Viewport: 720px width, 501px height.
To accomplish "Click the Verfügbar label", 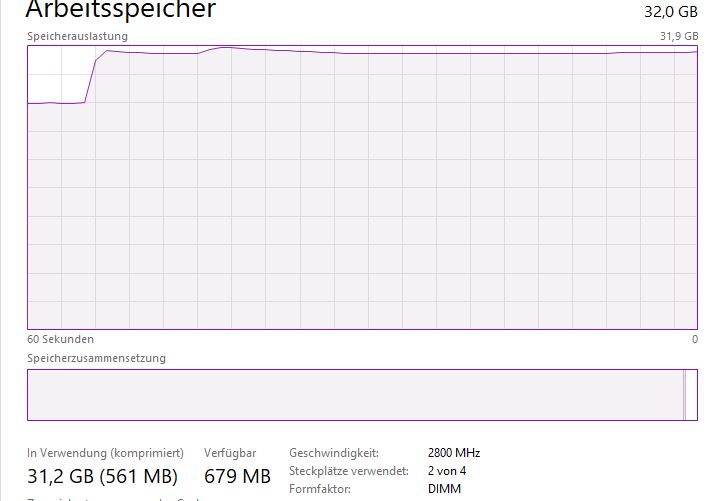I will (230, 453).
